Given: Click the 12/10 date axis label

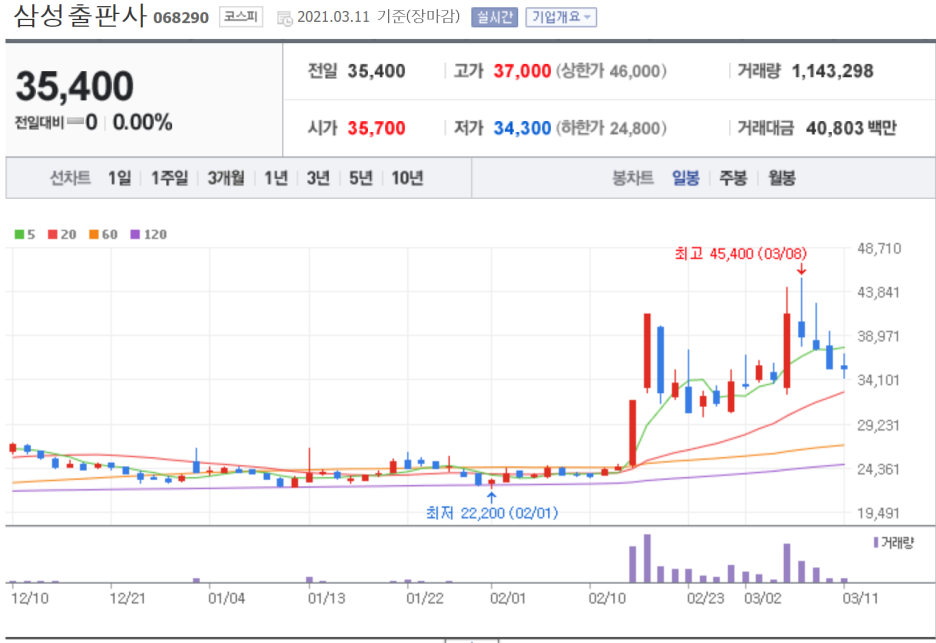Looking at the screenshot, I should tap(30, 598).
